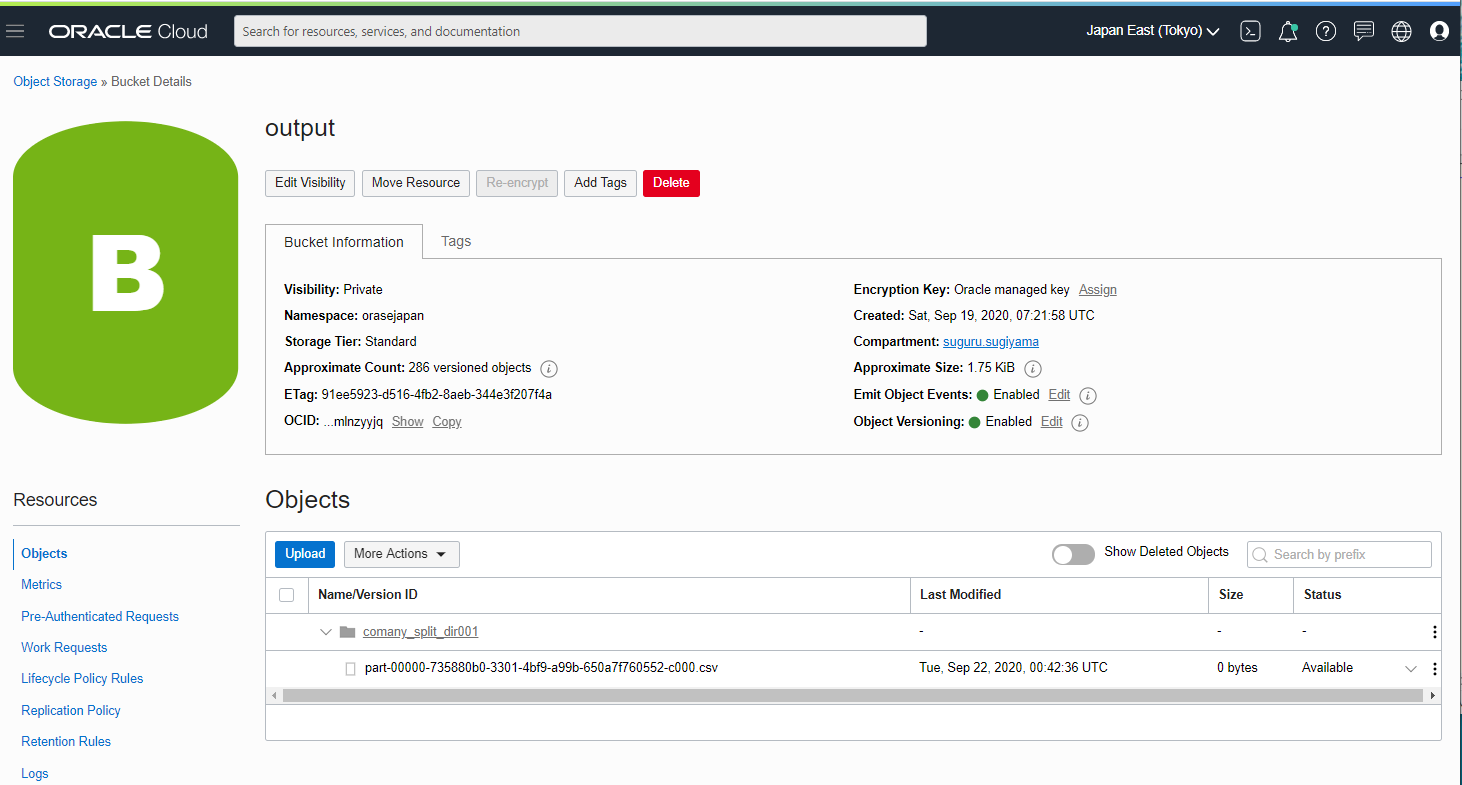Open the Cloud Shell icon
This screenshot has height=785, width=1462.
pyautogui.click(x=1250, y=31)
